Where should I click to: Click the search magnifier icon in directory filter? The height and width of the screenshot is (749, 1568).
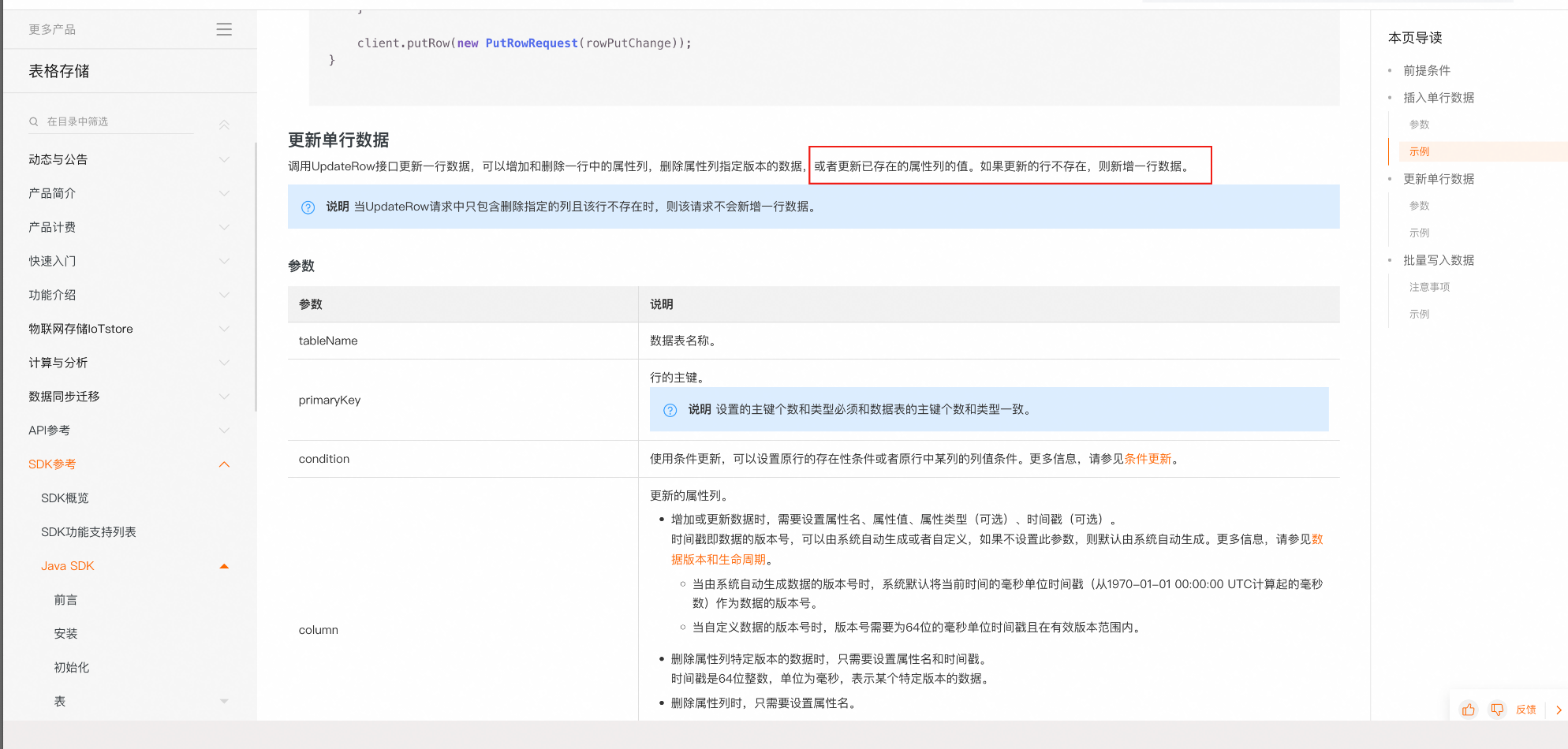(x=34, y=121)
